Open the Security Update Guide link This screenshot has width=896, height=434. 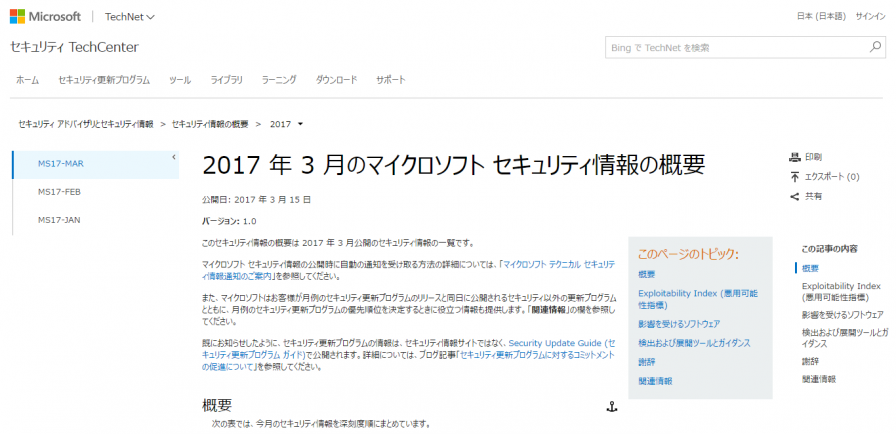coord(409,349)
